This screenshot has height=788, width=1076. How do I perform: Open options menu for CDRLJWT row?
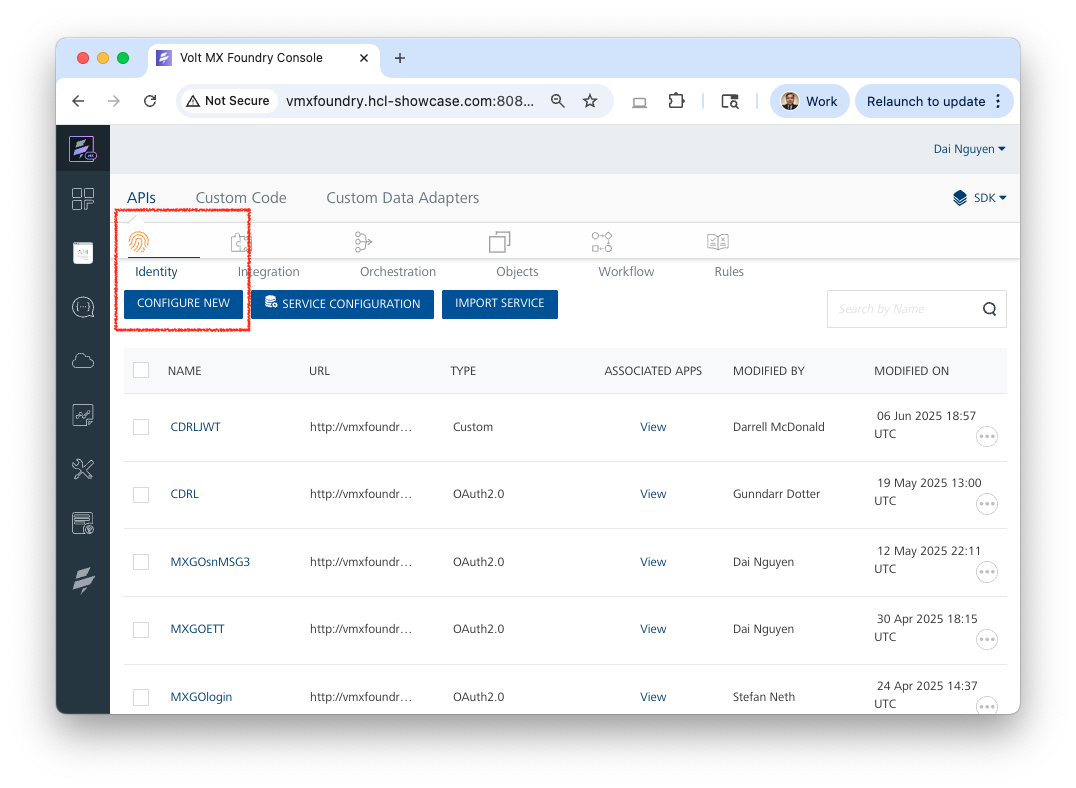click(987, 437)
